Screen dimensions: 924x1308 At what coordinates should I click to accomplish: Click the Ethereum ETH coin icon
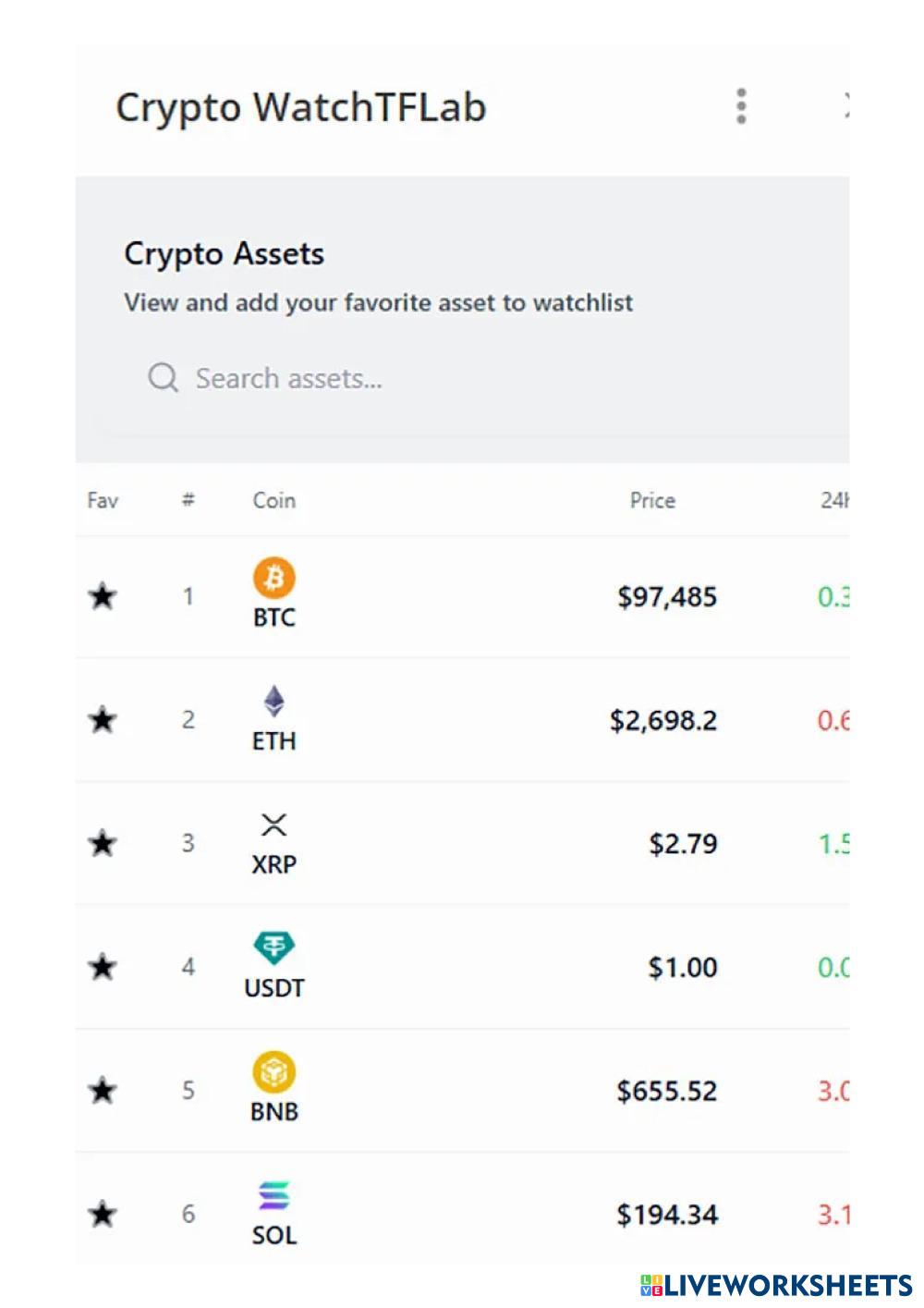point(274,702)
